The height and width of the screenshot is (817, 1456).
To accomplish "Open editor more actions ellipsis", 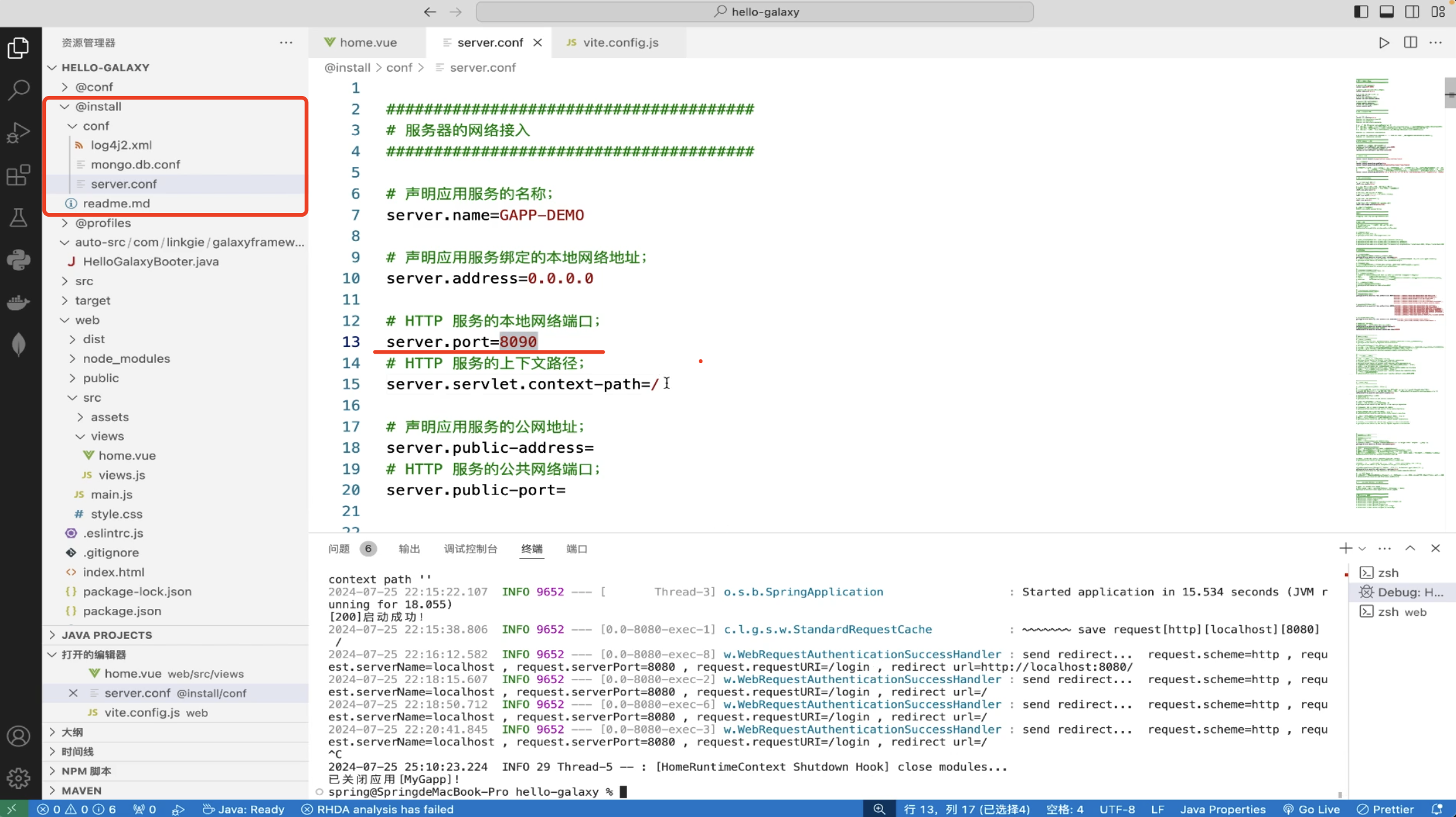I will click(x=1436, y=42).
